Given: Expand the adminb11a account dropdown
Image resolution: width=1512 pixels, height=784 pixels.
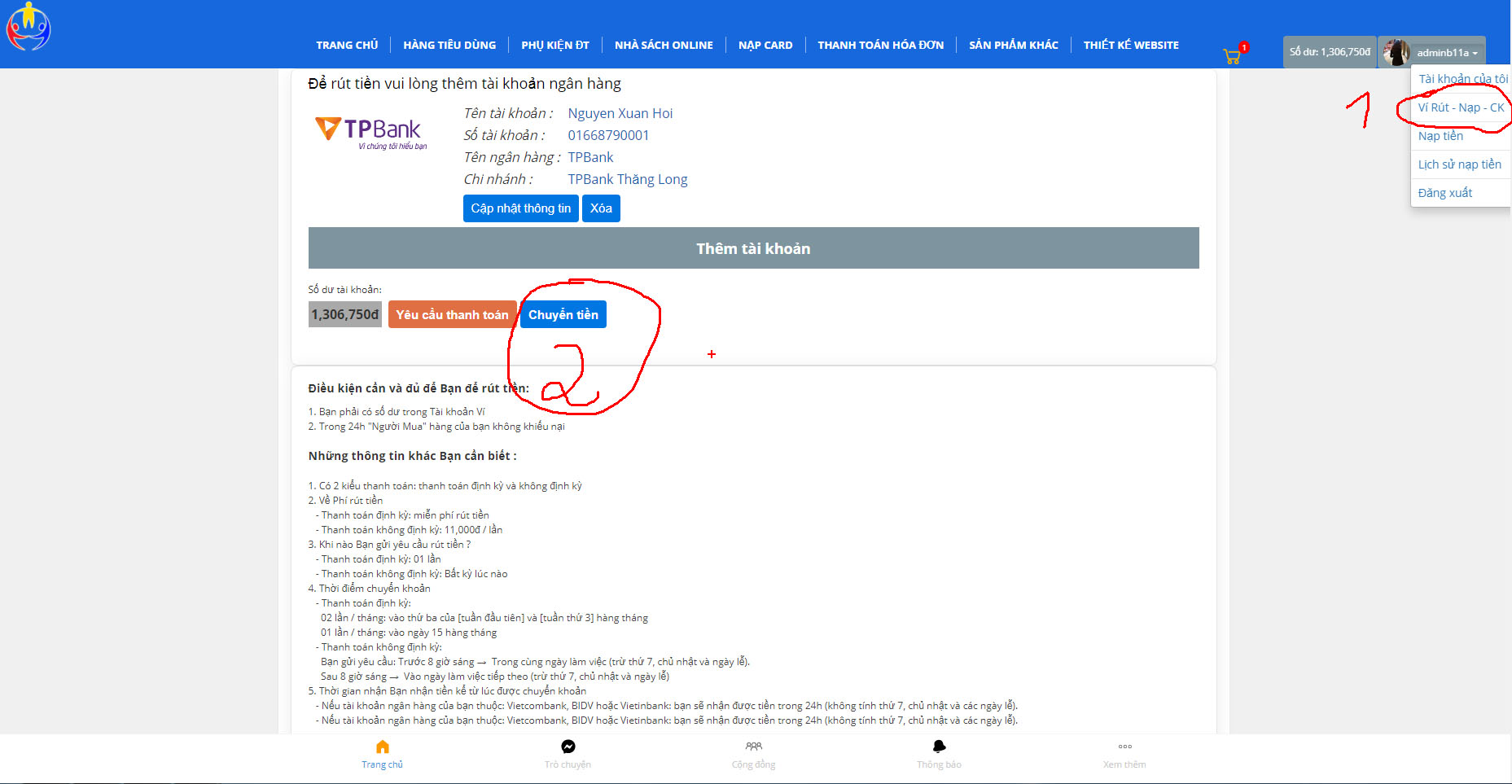Looking at the screenshot, I should 1446,53.
